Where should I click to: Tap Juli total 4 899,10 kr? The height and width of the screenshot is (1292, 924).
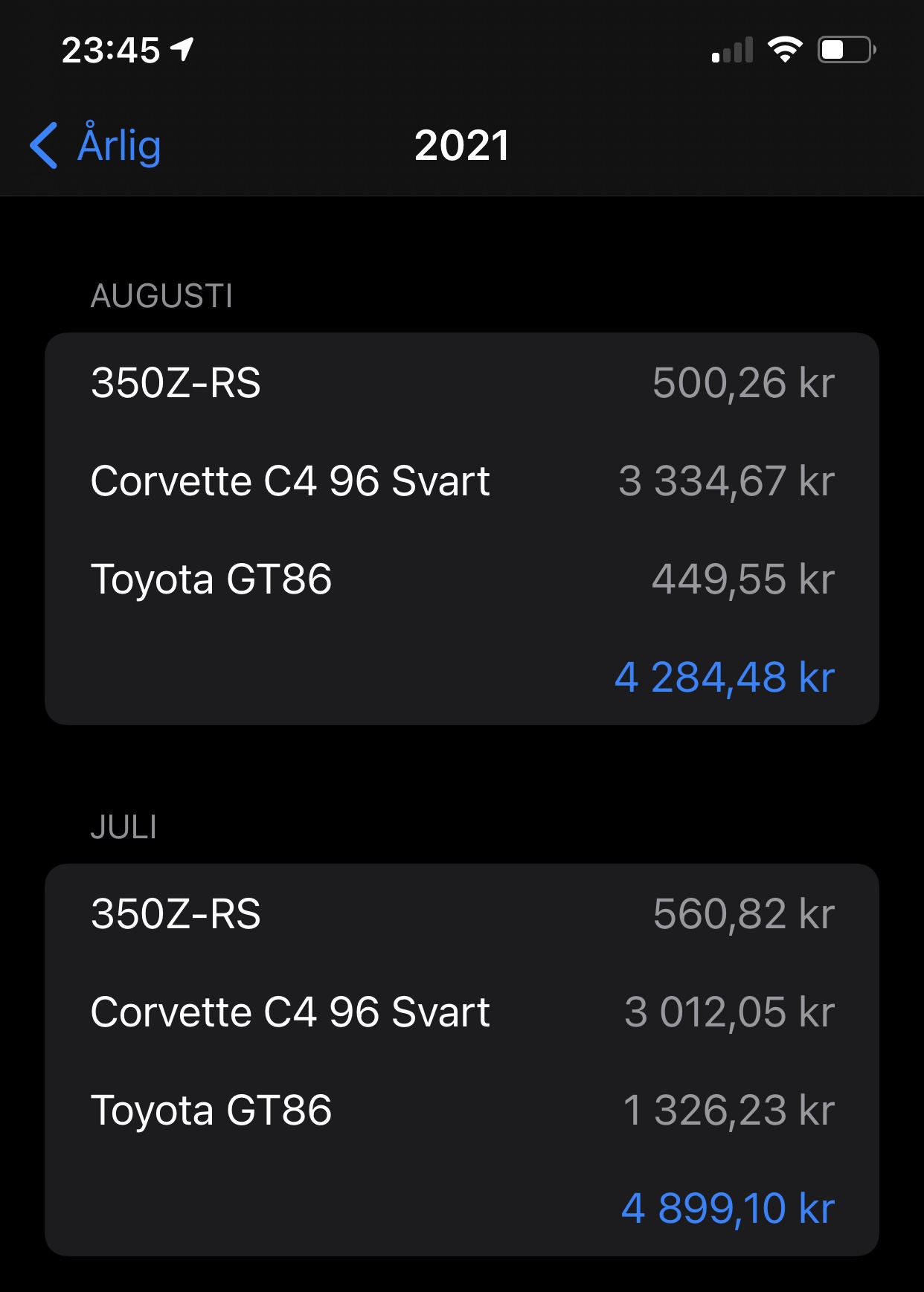(728, 1208)
